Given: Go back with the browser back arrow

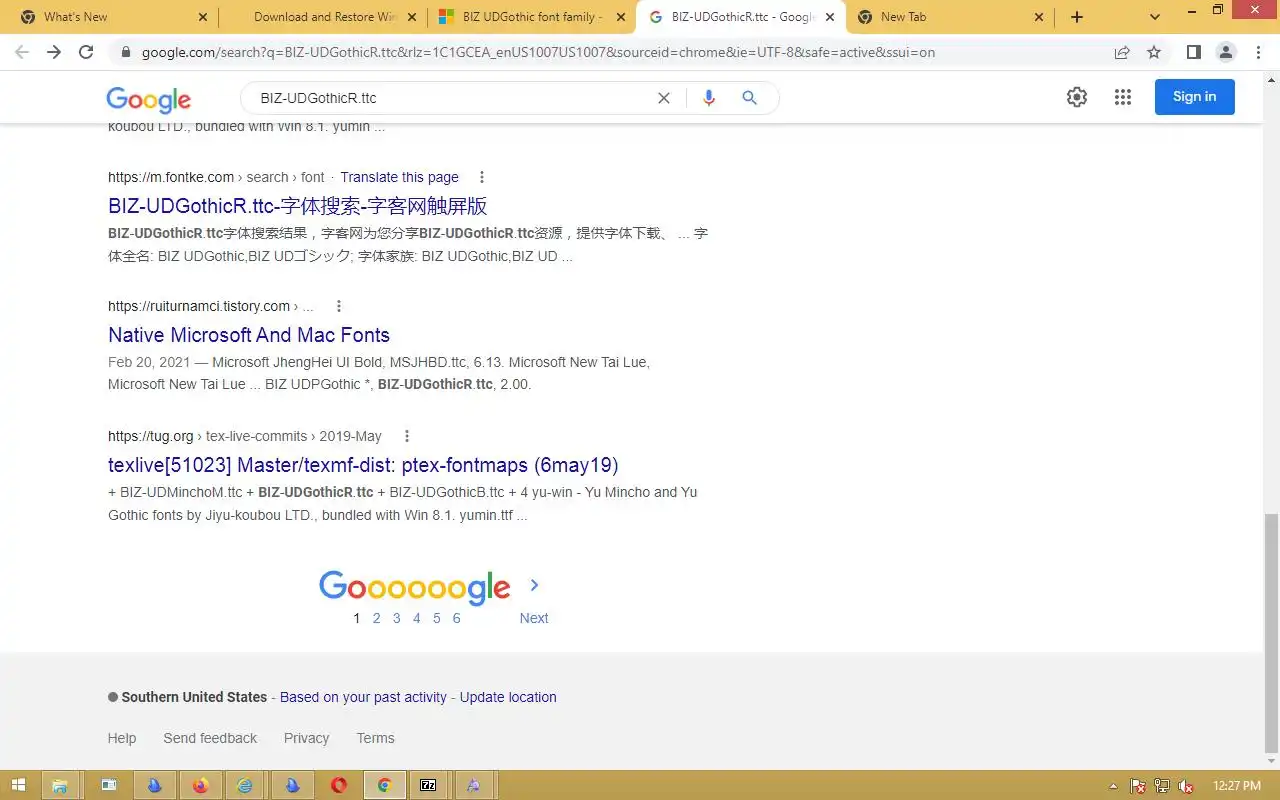Looking at the screenshot, I should (x=22, y=52).
